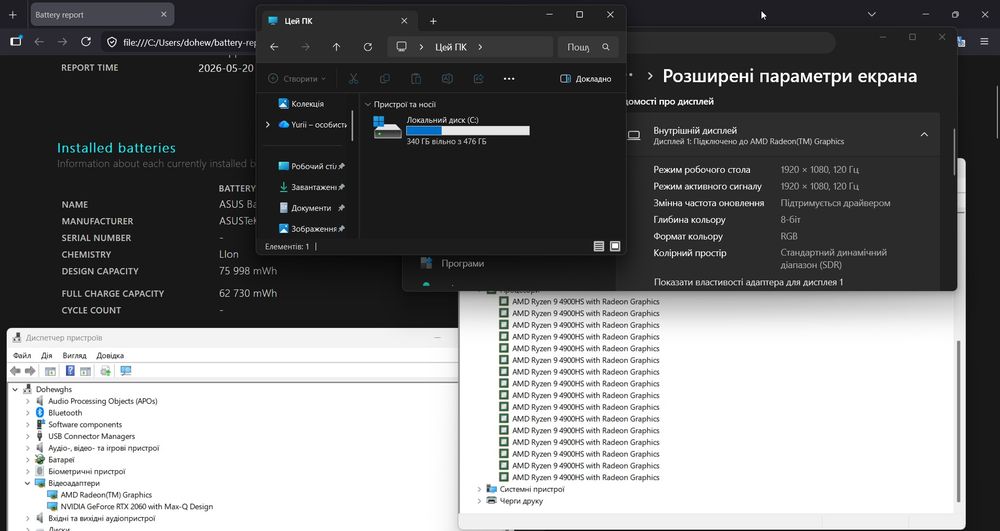Click the Cut scissors icon in Explorer
Screen dimensions: 1000x531
tap(353, 78)
